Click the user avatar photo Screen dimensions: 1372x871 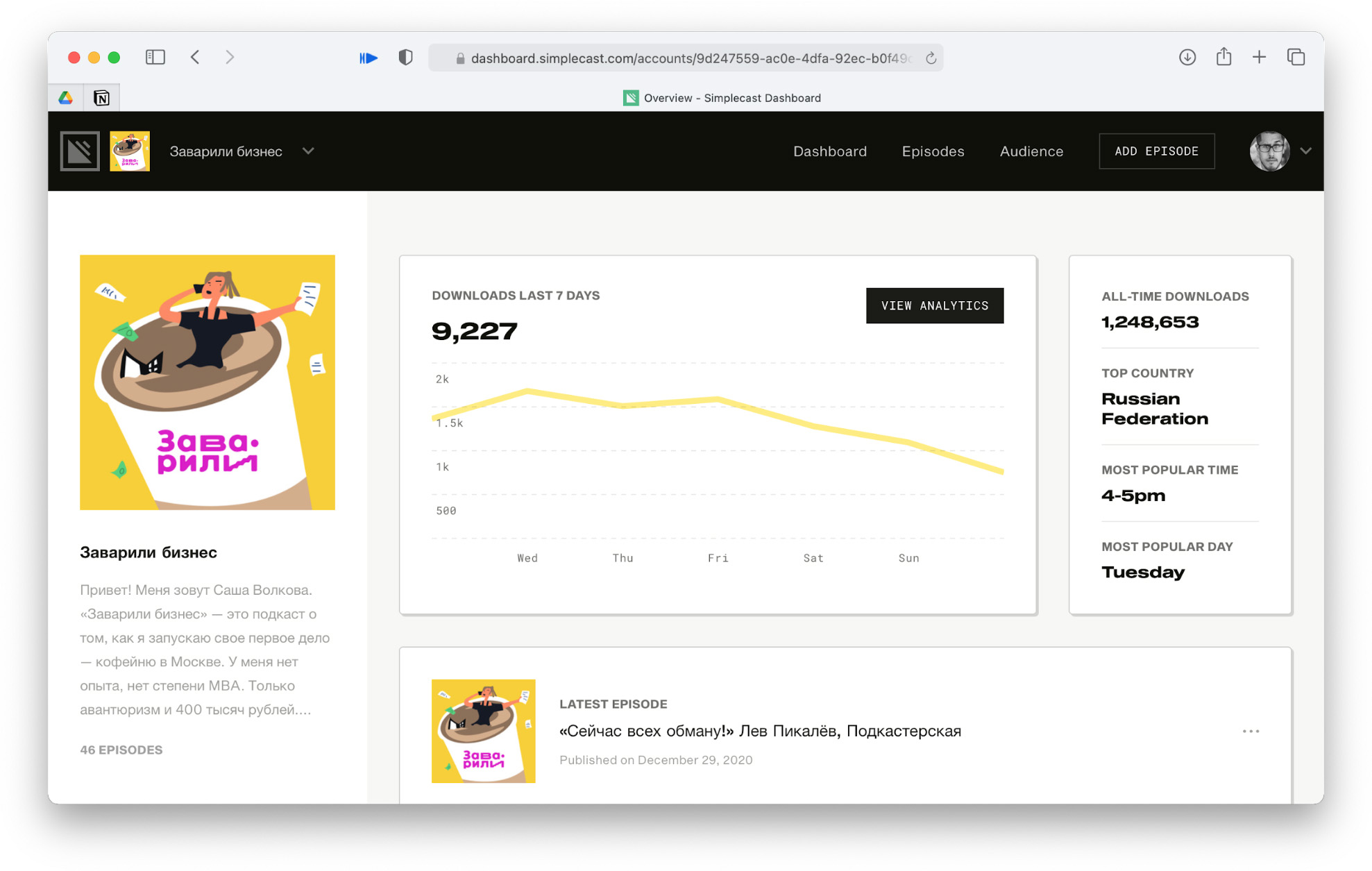coord(1269,151)
